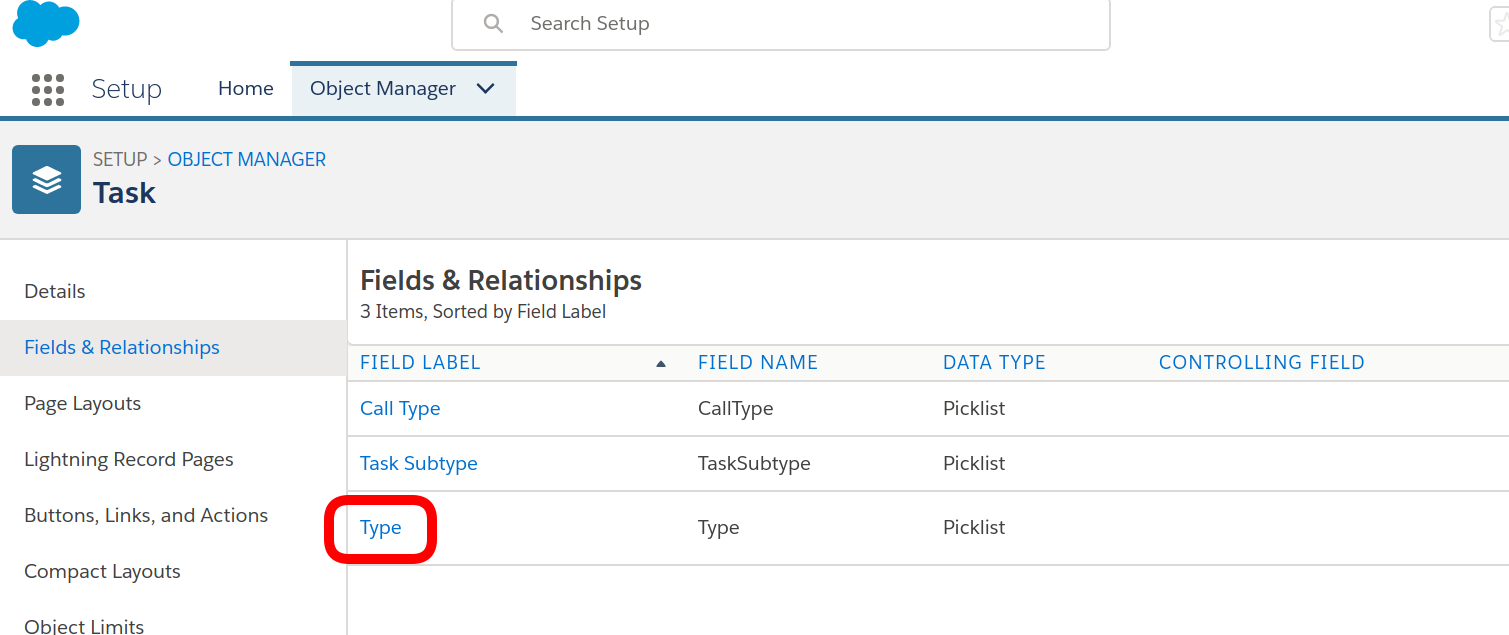Go to Page Layouts in sidebar
The image size is (1509, 635).
82,403
